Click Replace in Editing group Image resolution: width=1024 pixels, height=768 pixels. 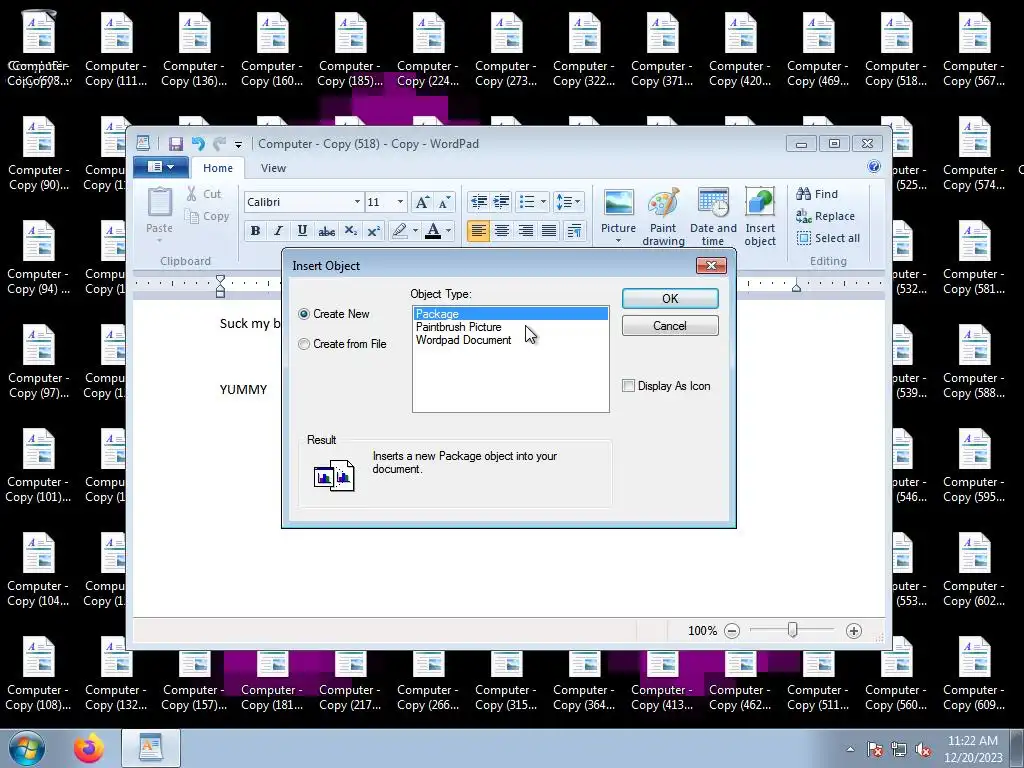tap(825, 216)
